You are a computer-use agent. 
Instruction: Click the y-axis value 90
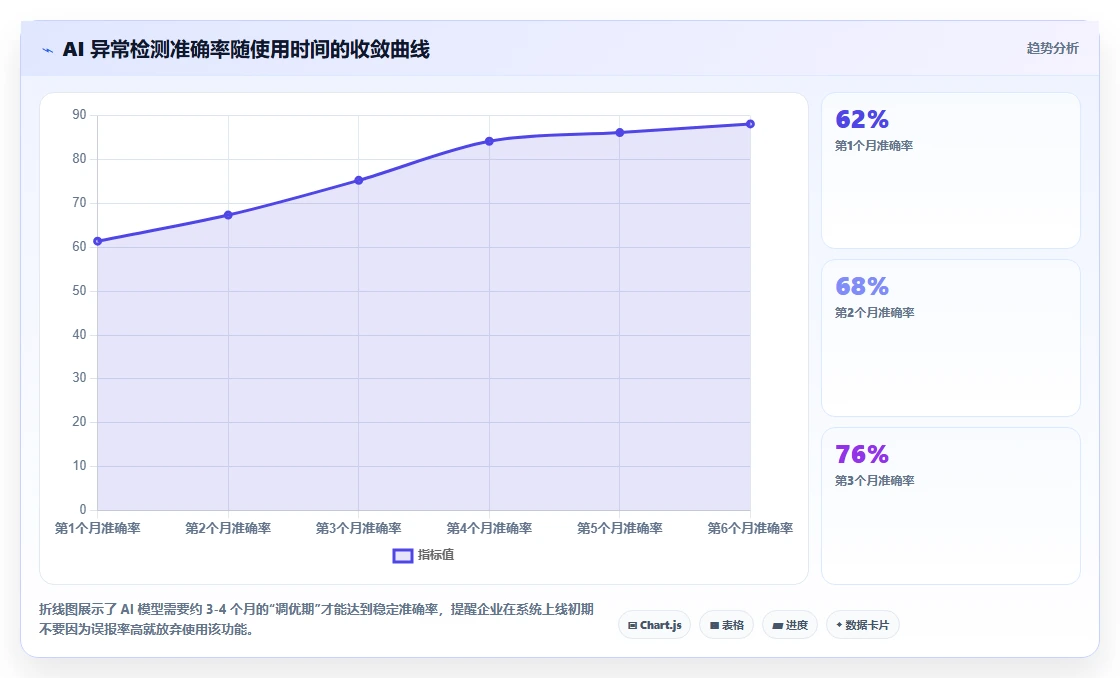(x=79, y=115)
